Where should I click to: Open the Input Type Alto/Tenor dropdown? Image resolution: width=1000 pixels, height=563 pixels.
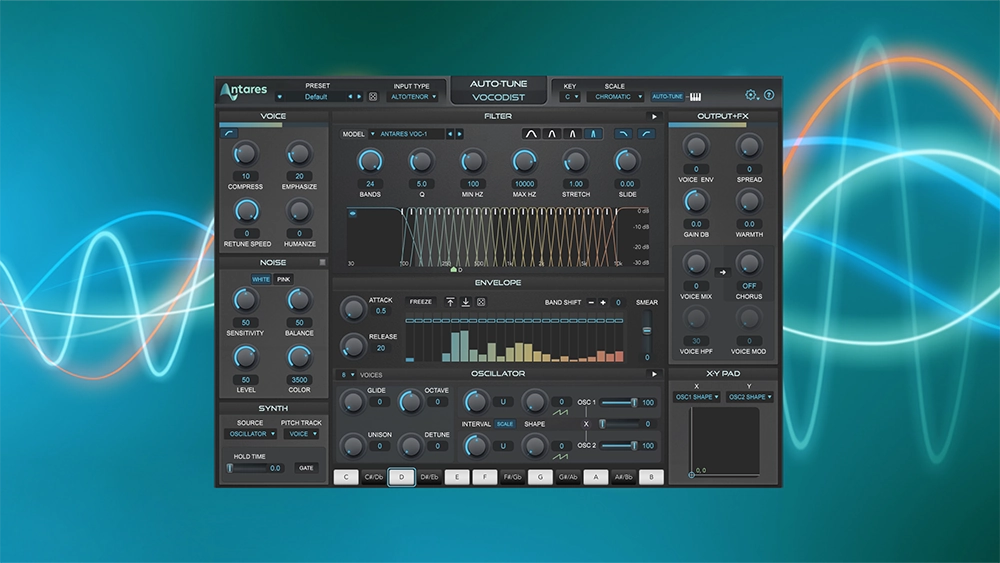411,97
